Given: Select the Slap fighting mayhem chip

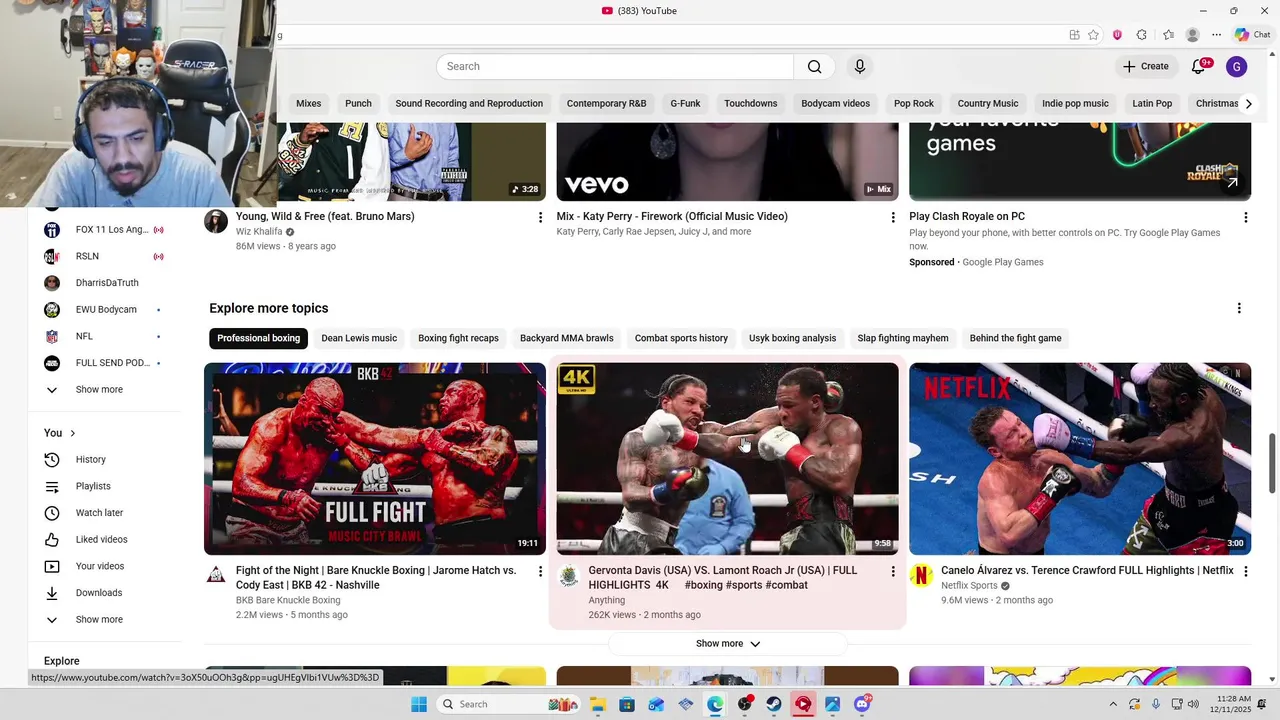Looking at the screenshot, I should pos(903,338).
